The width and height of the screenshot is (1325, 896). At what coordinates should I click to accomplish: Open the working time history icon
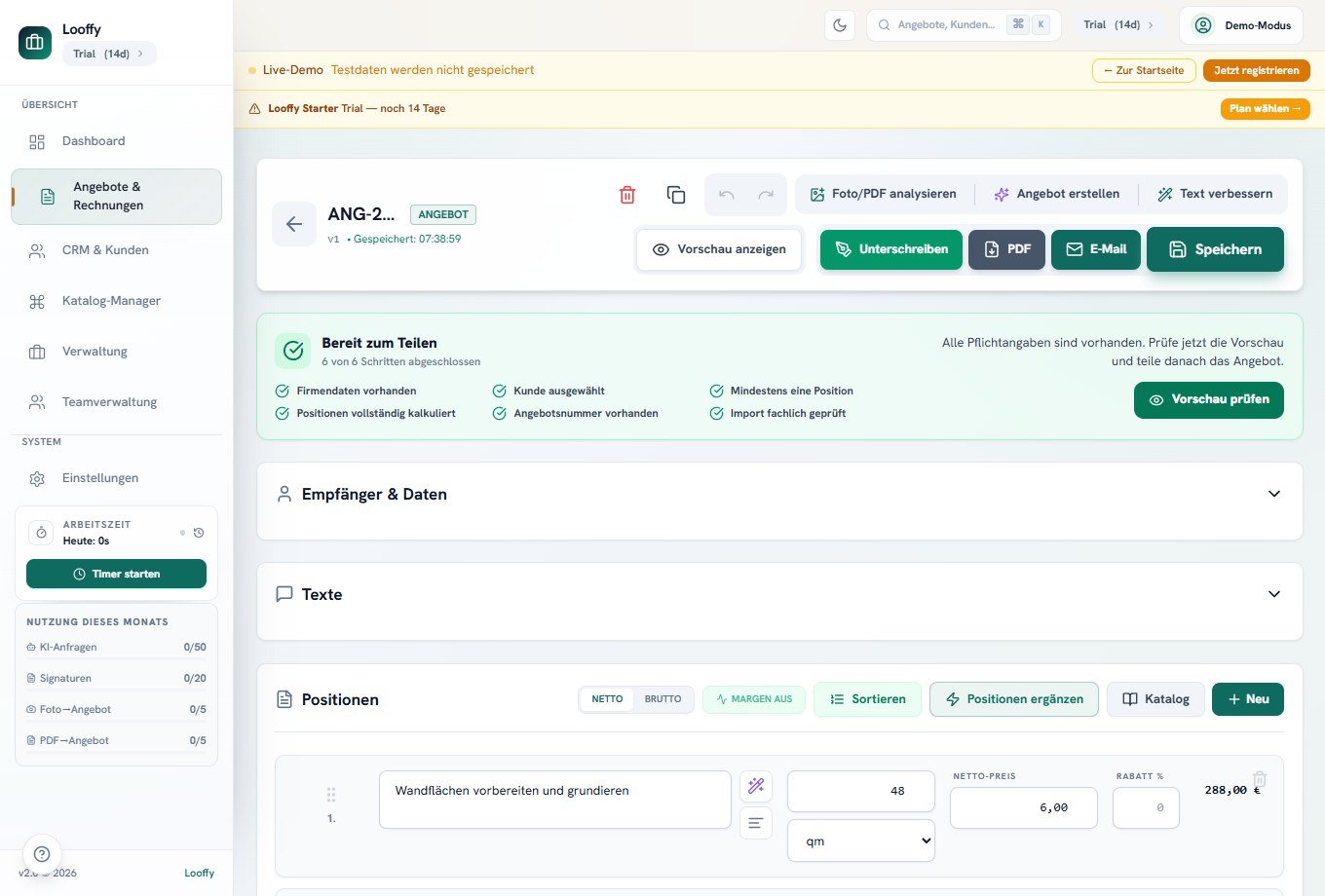(199, 533)
